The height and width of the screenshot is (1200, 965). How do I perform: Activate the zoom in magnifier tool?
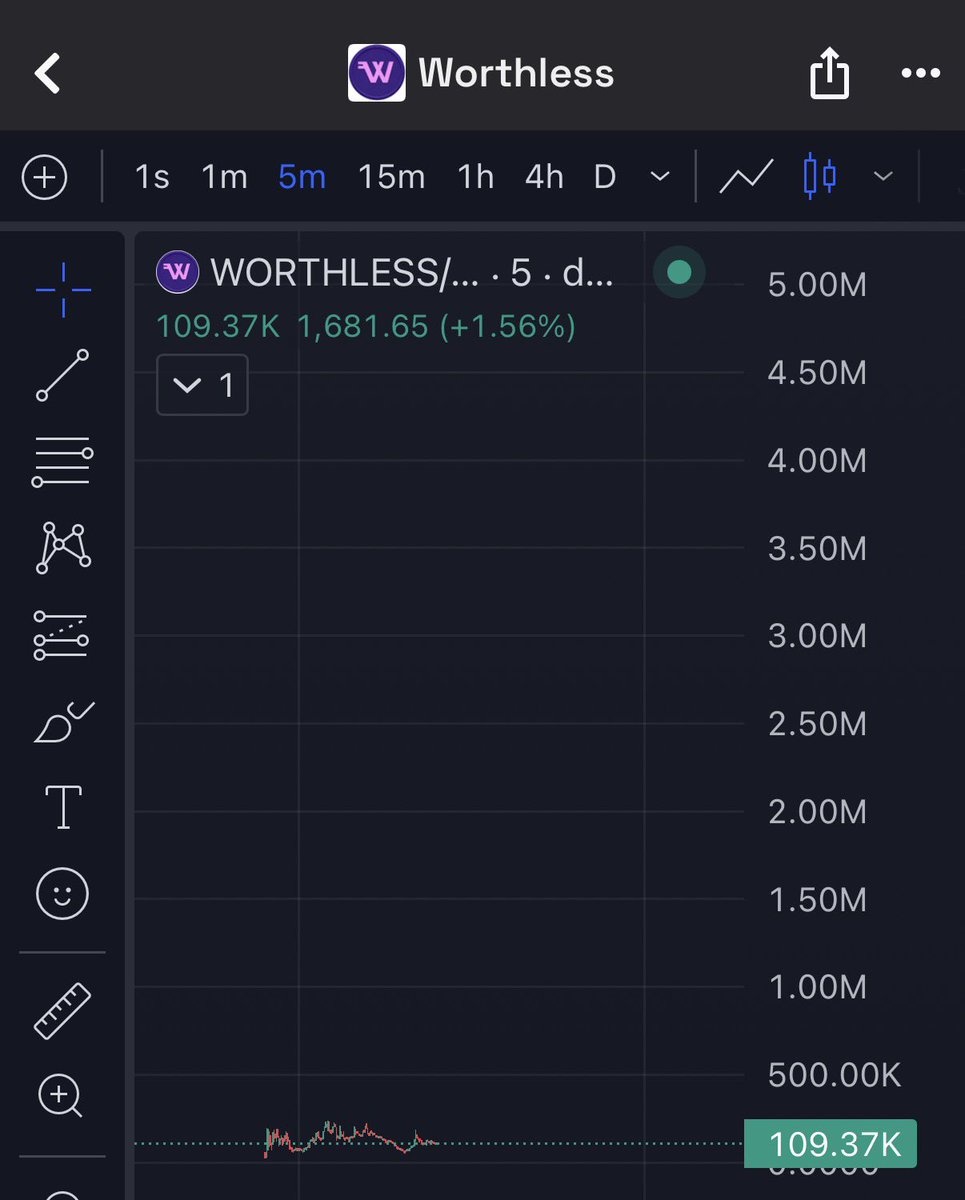pos(60,1097)
